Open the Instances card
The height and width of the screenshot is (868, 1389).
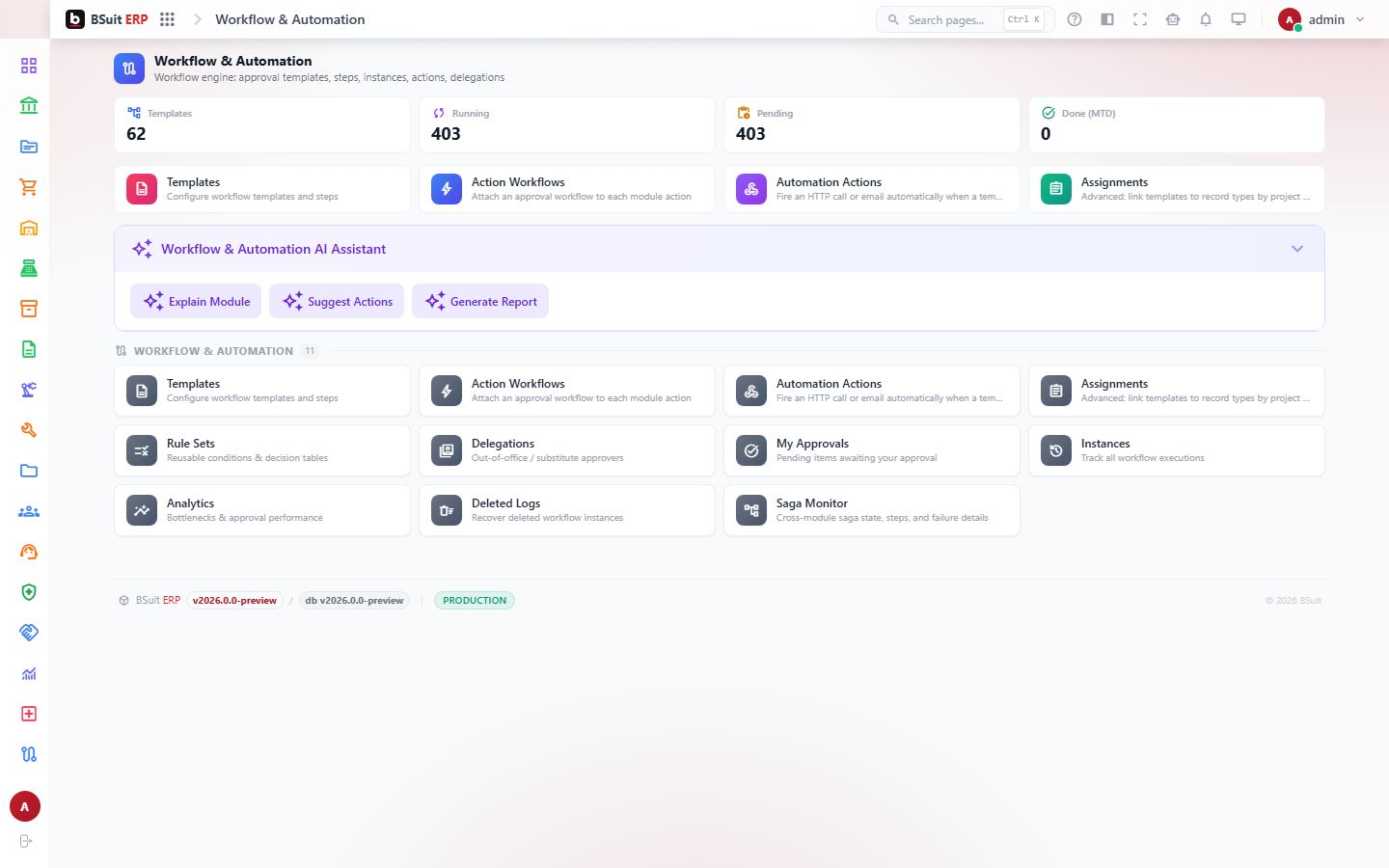[x=1177, y=450]
